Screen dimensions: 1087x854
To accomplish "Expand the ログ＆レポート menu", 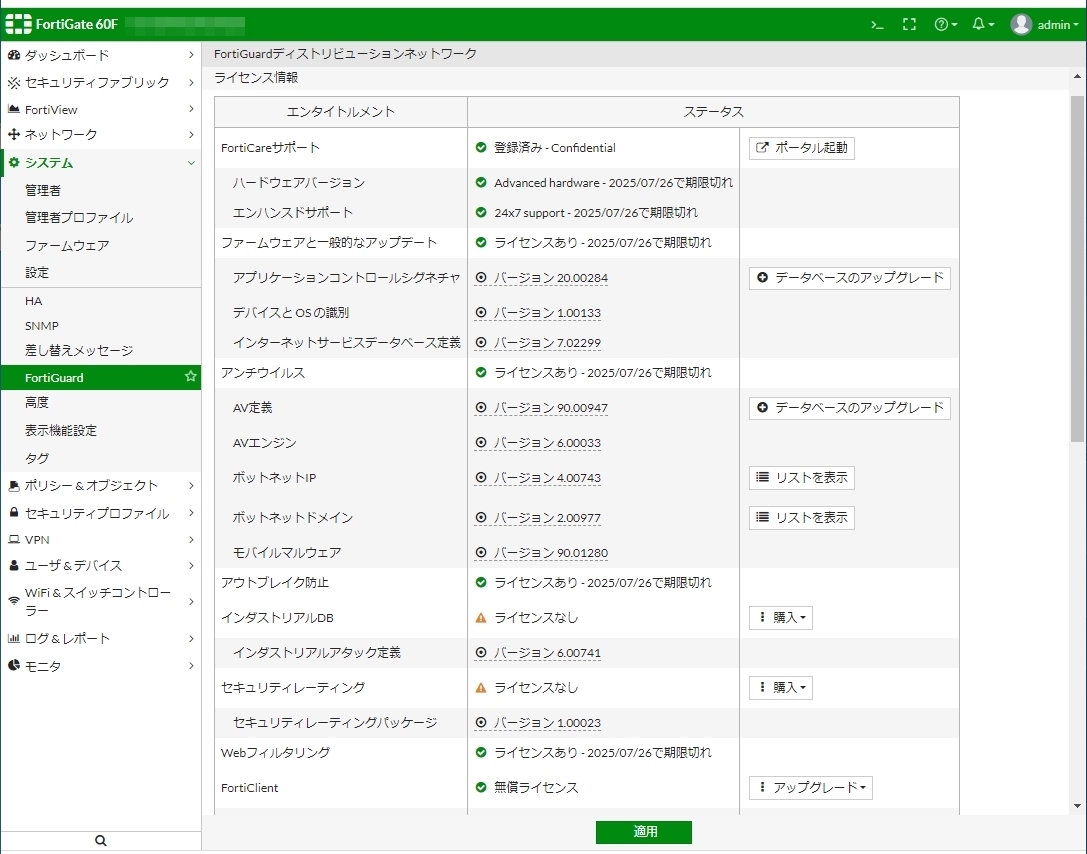I will [101, 638].
